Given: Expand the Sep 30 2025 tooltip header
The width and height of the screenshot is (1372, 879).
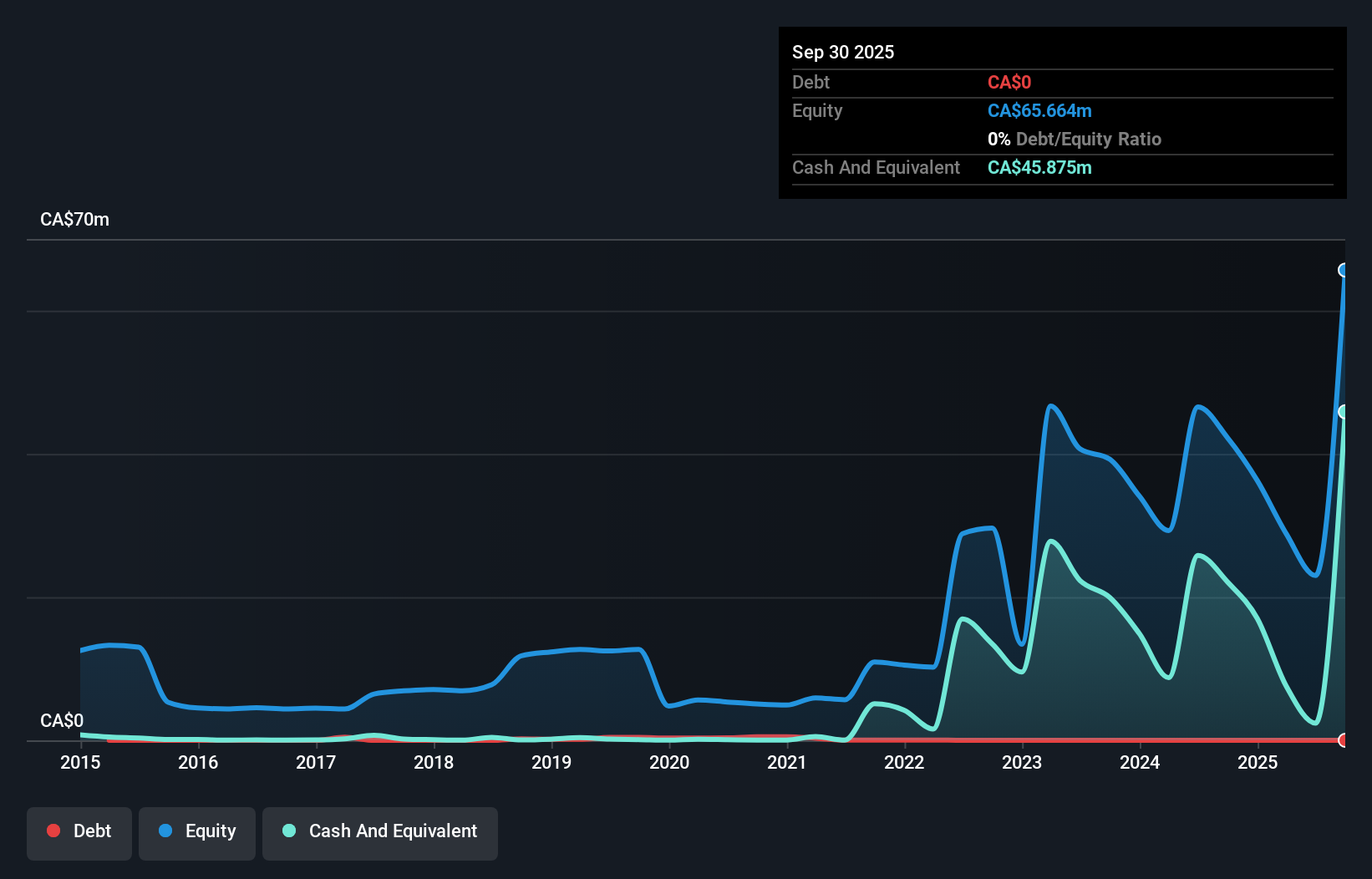Looking at the screenshot, I should point(843,52).
